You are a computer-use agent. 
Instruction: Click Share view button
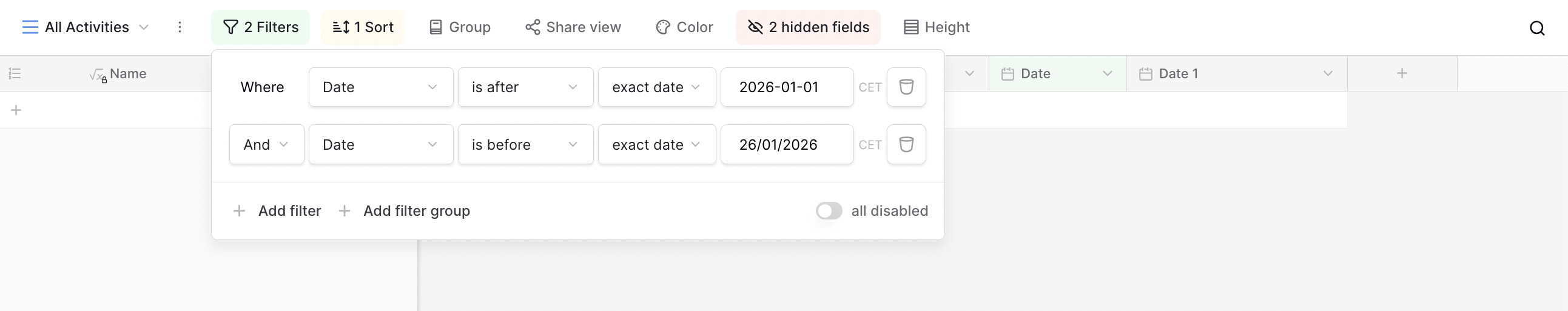573,27
